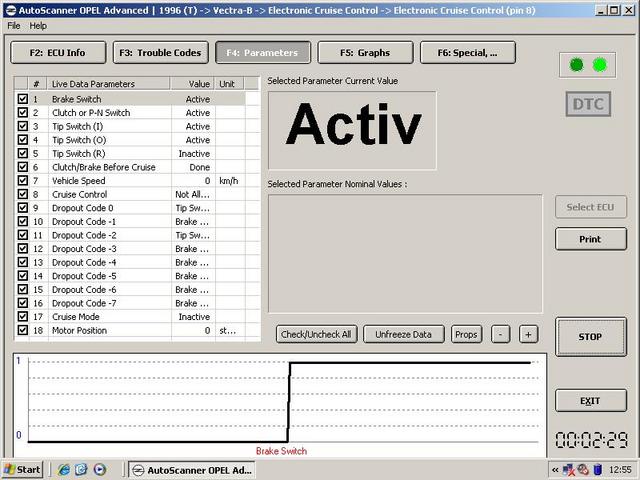This screenshot has width=640, height=480.
Task: Click the STOP button
Action: pos(590,337)
